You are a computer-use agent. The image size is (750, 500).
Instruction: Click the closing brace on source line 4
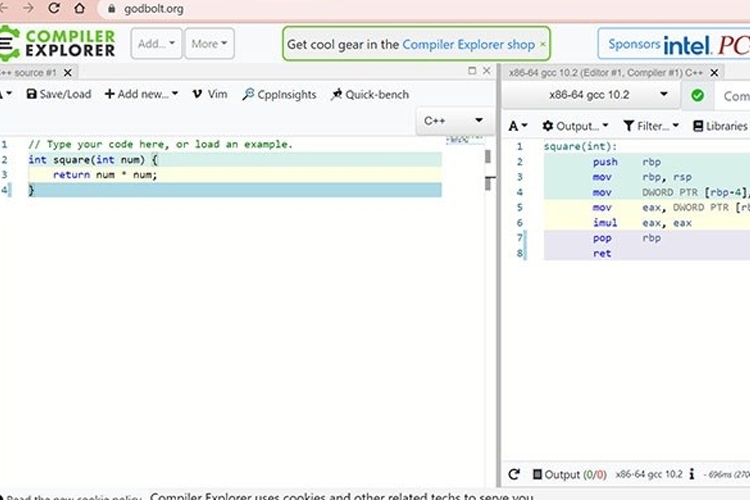32,190
